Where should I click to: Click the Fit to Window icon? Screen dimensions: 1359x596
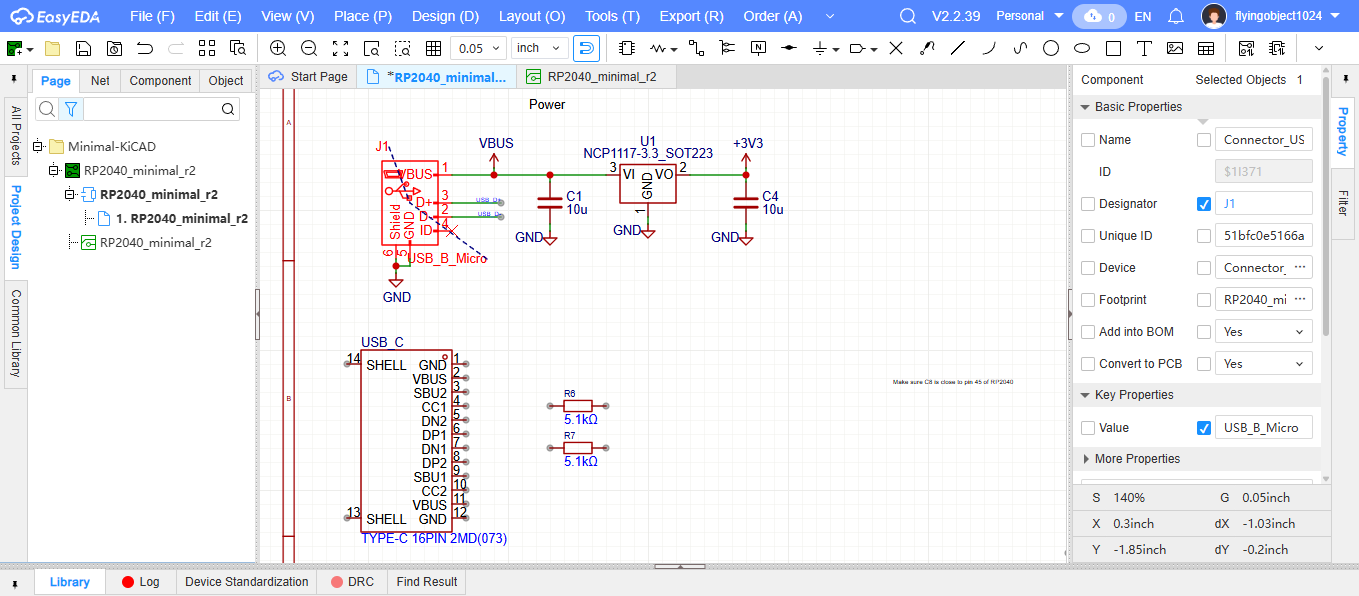click(340, 48)
